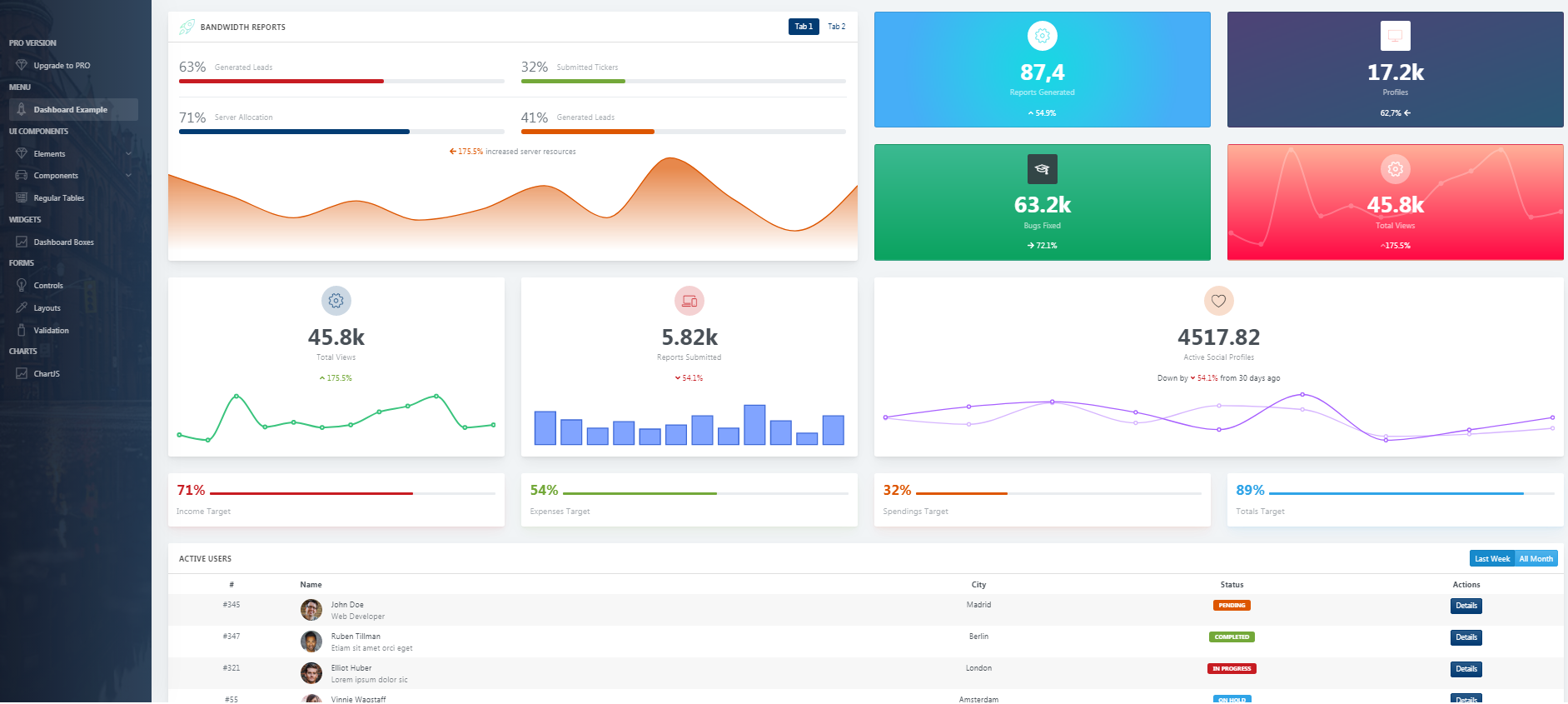The height and width of the screenshot is (704, 1568).
Task: Click Elliot Huber's avatar thumbnail
Action: pos(311,673)
